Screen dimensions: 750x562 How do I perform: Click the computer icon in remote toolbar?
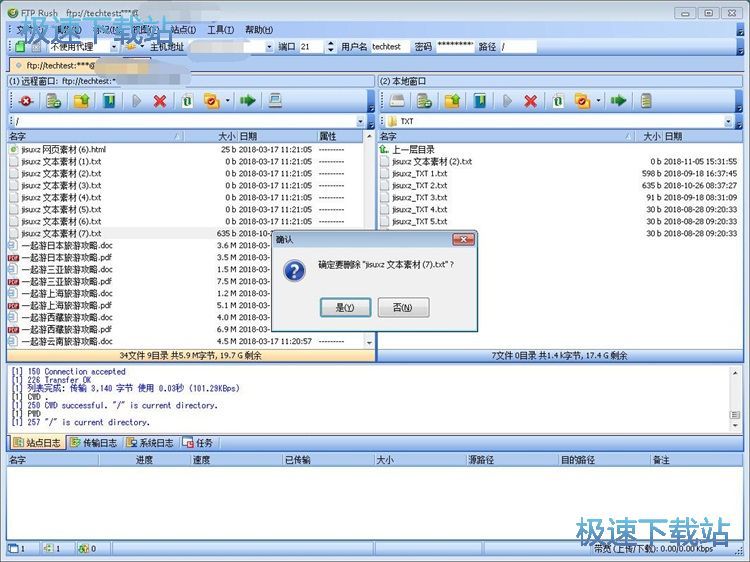coord(275,101)
